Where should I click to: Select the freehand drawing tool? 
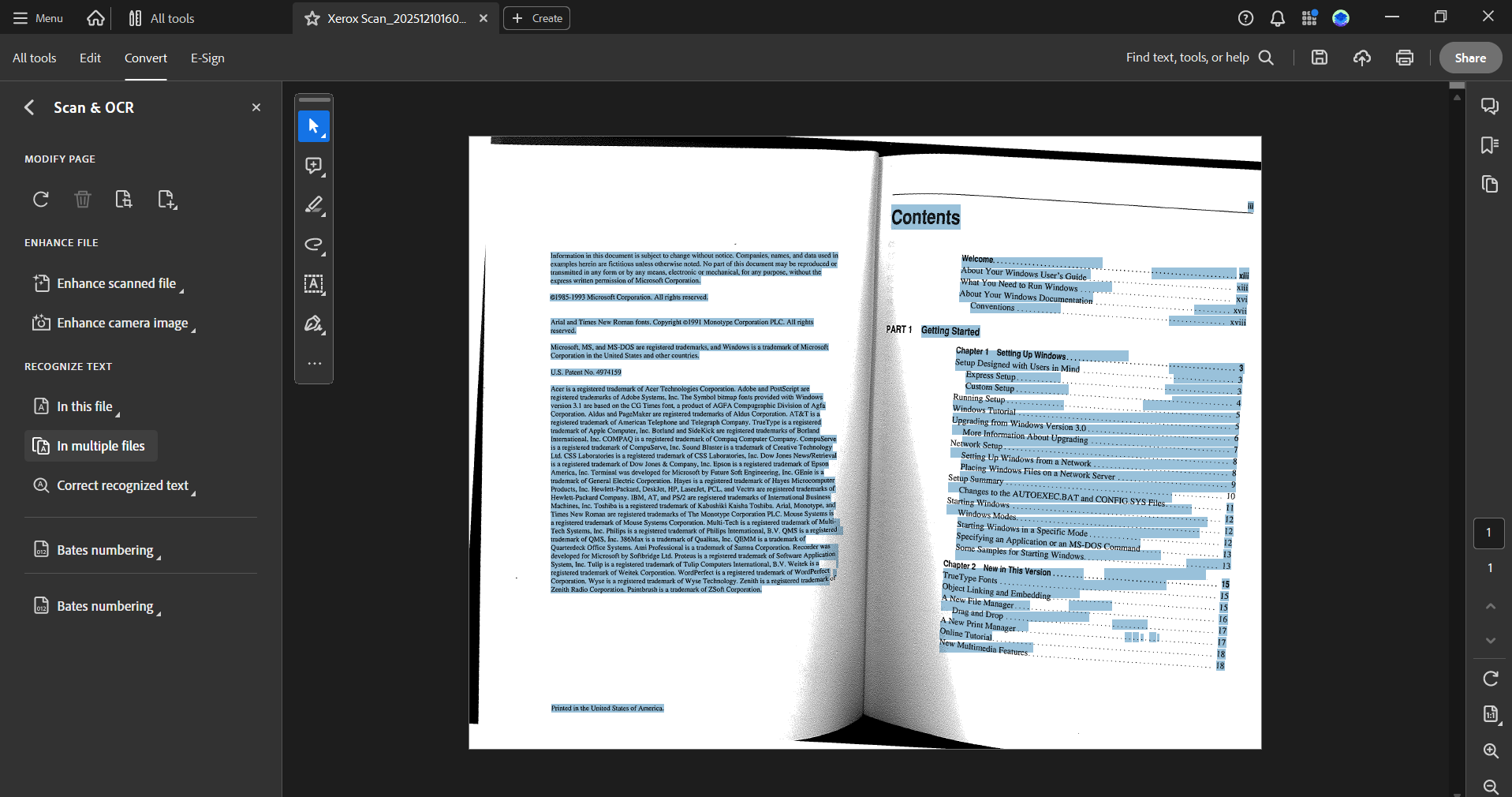[313, 245]
